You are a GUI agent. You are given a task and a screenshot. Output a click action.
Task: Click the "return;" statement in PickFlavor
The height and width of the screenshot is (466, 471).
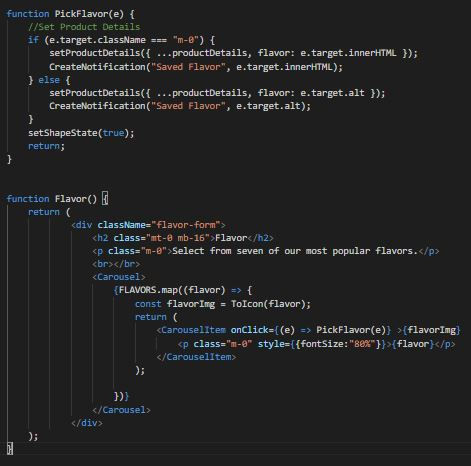(x=46, y=146)
